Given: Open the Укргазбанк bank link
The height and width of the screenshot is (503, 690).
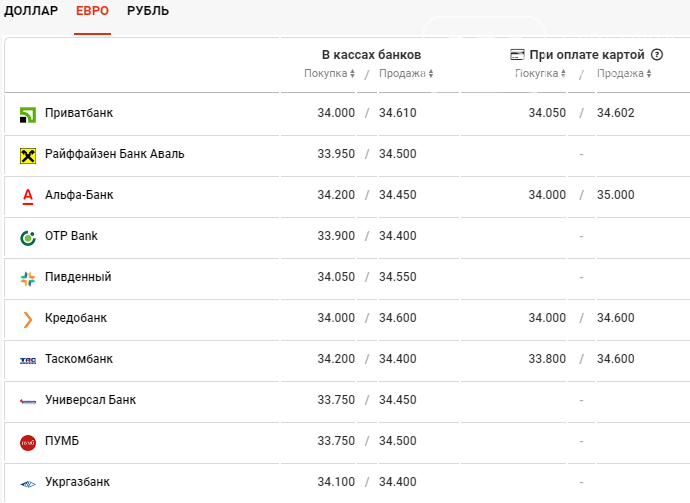Looking at the screenshot, I should pyautogui.click(x=77, y=482).
